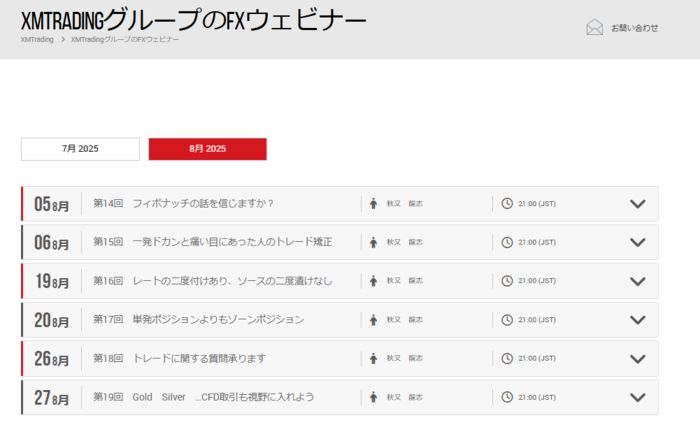Click the presenter icon in 第14回 row
This screenshot has width=700, height=448.
click(x=374, y=203)
